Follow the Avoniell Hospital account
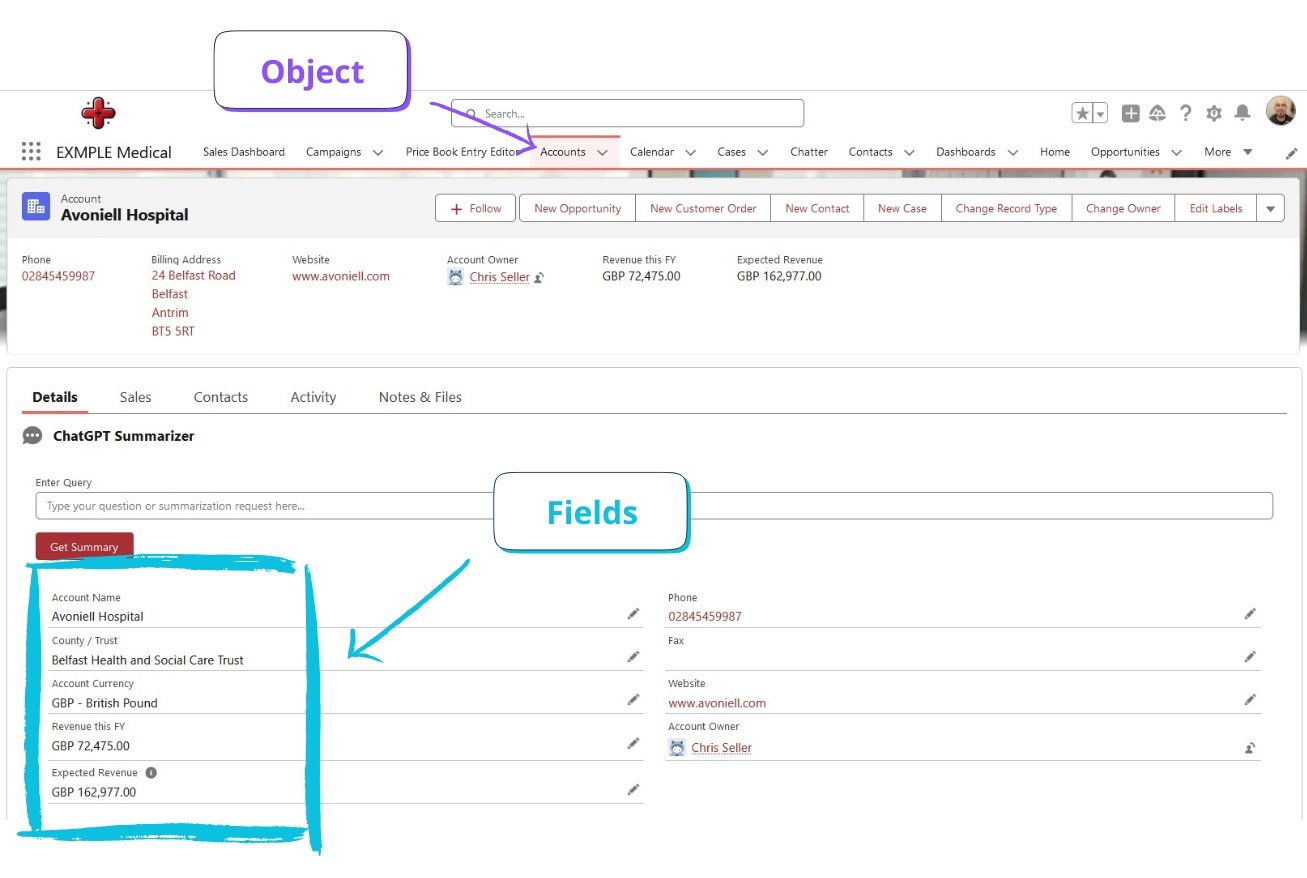1307x878 pixels. pos(475,208)
